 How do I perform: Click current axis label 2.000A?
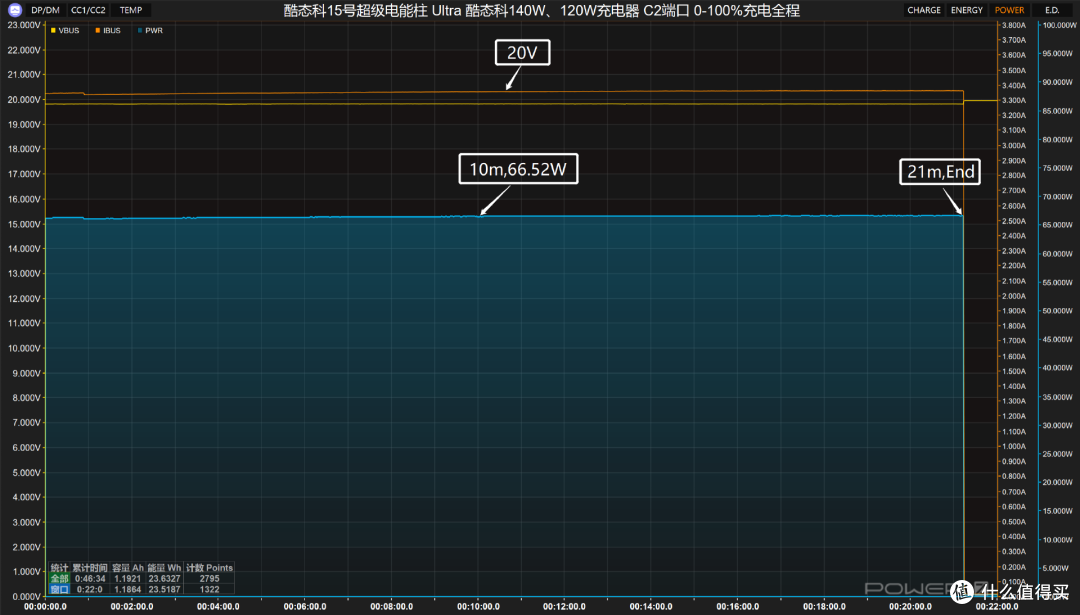(x=1013, y=296)
